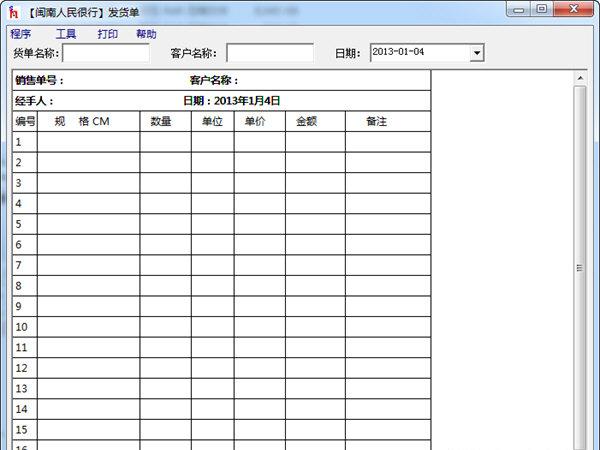600x450 pixels.
Task: Expand the 日期 date picker dropdown arrow
Action: pos(476,53)
